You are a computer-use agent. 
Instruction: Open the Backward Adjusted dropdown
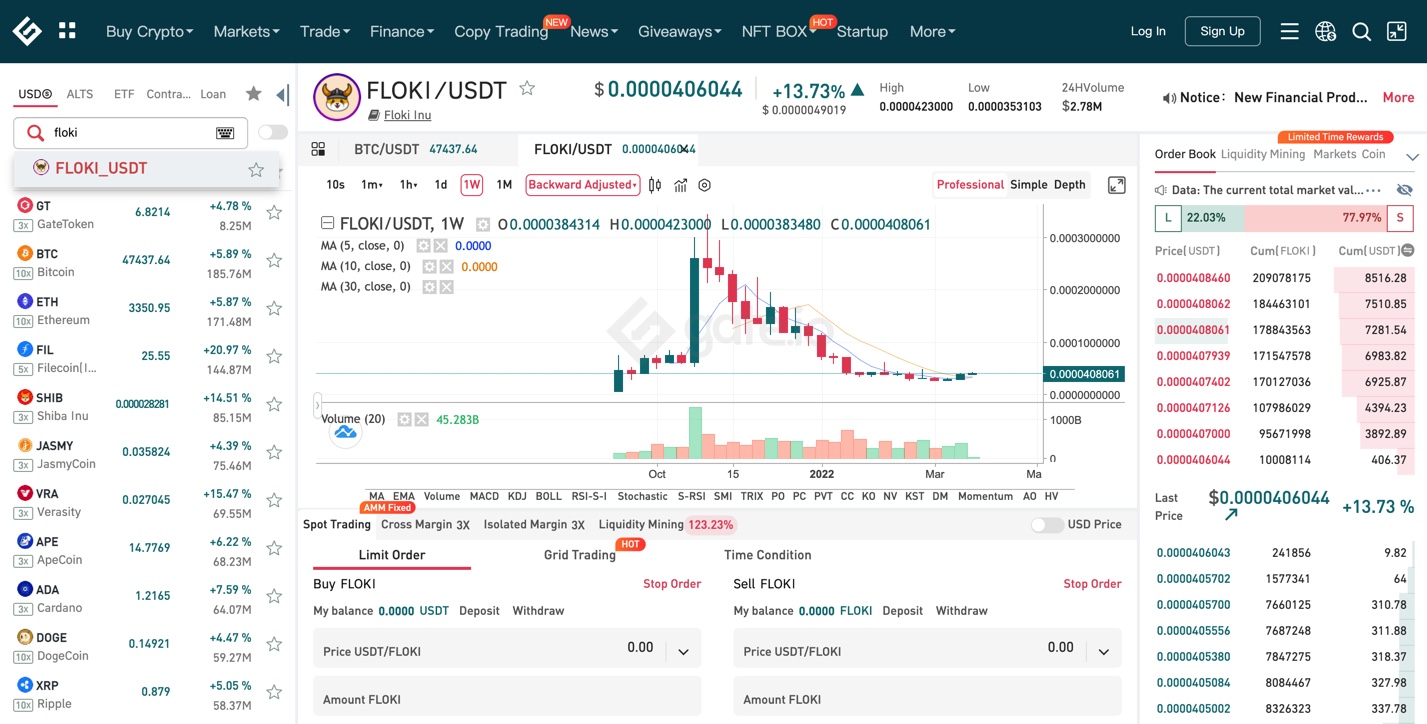pos(583,185)
